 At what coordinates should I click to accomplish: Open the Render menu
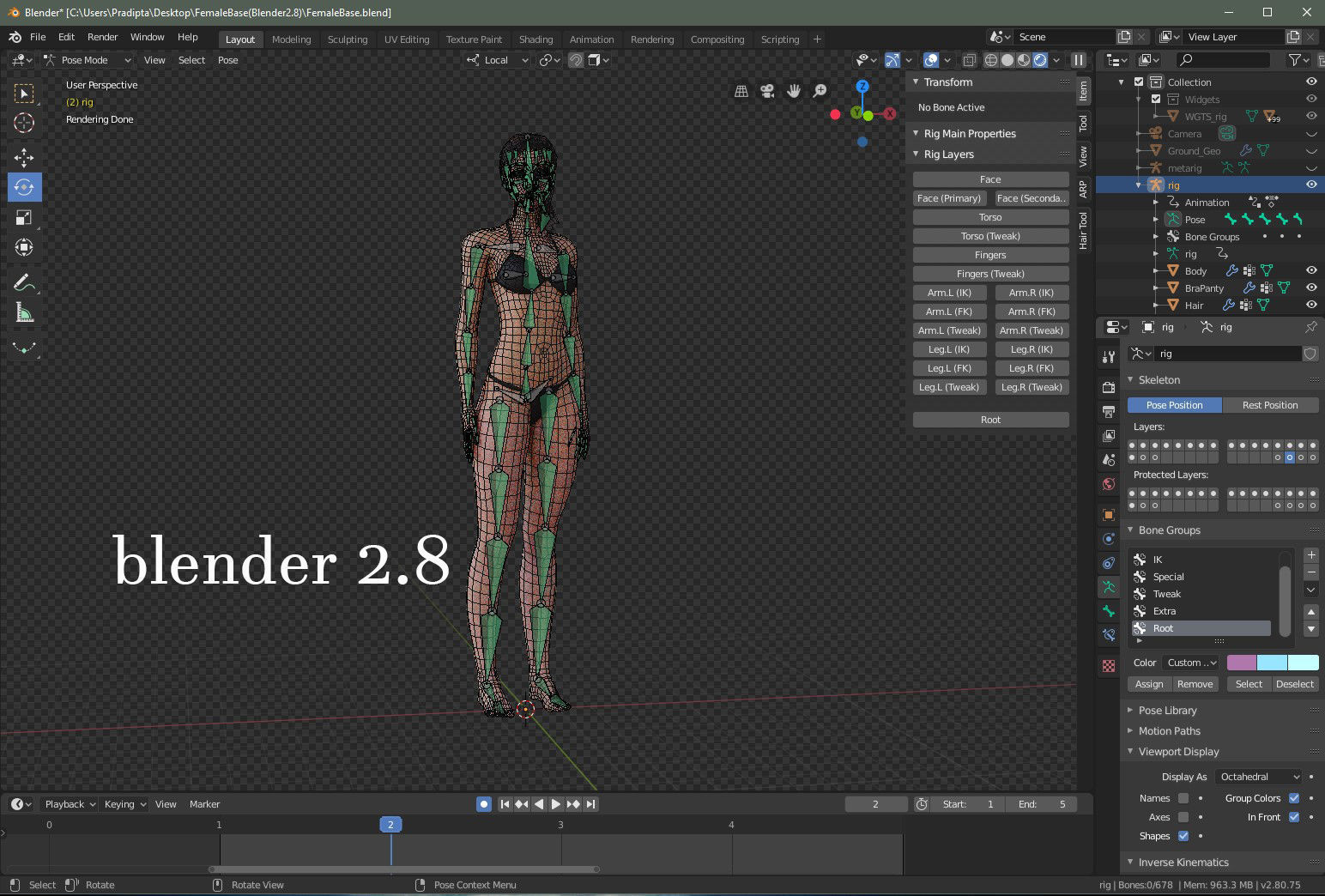(102, 37)
